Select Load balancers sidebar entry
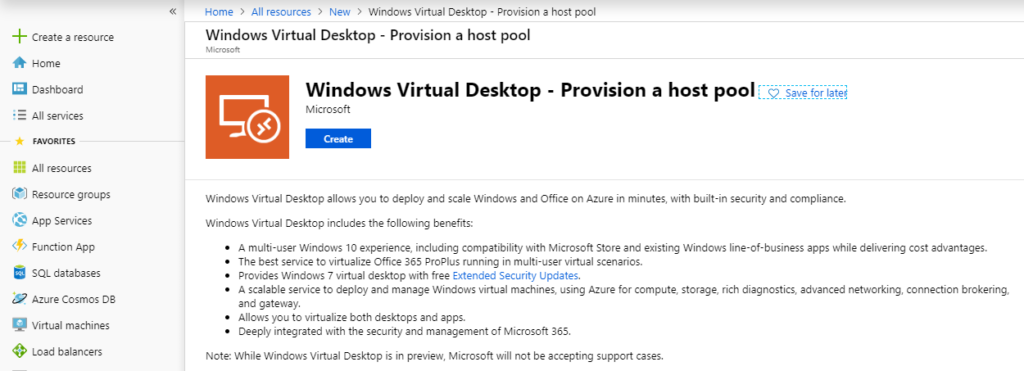The width and height of the screenshot is (1024, 371). pos(67,351)
